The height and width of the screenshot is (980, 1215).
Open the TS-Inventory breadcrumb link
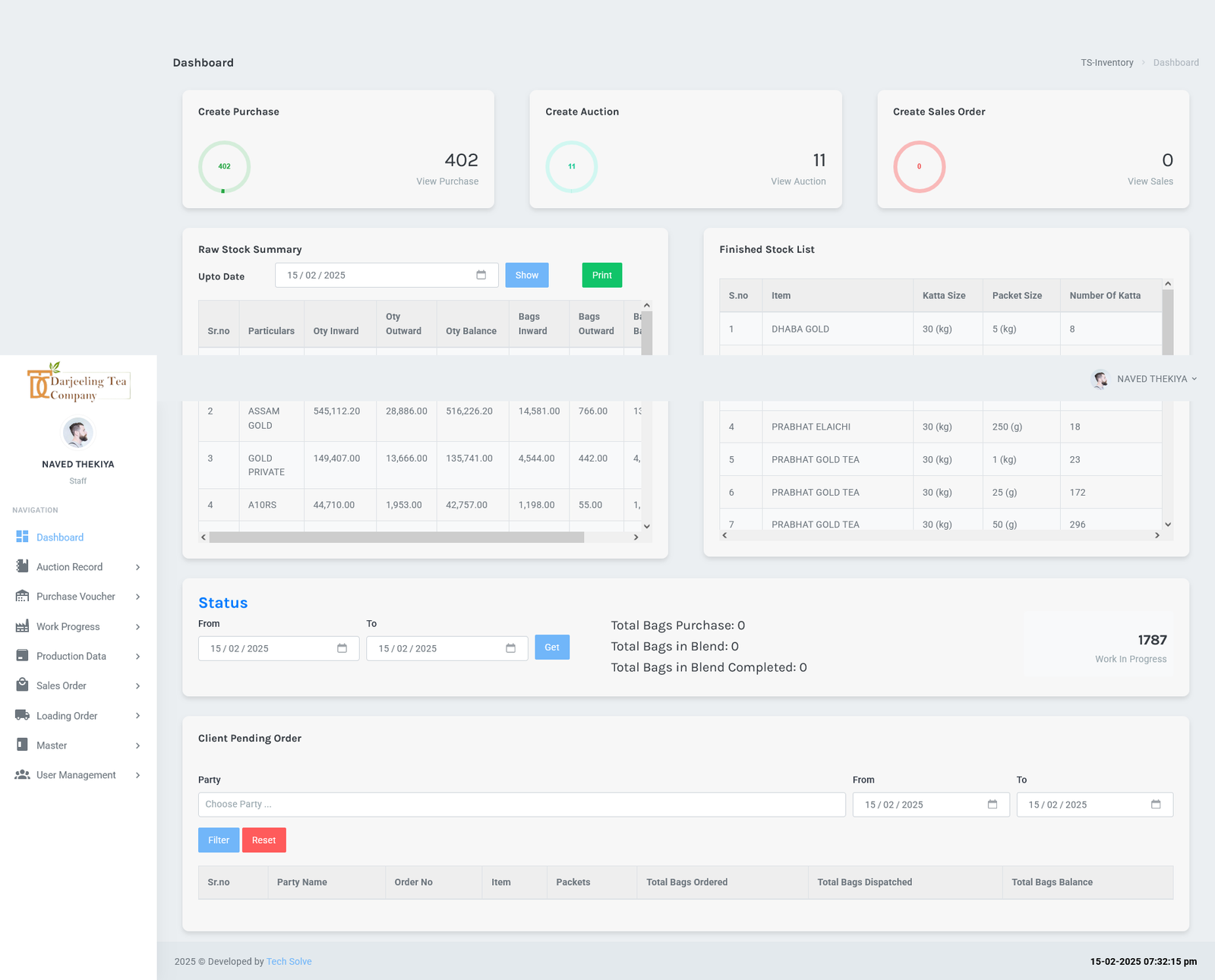tap(1106, 62)
